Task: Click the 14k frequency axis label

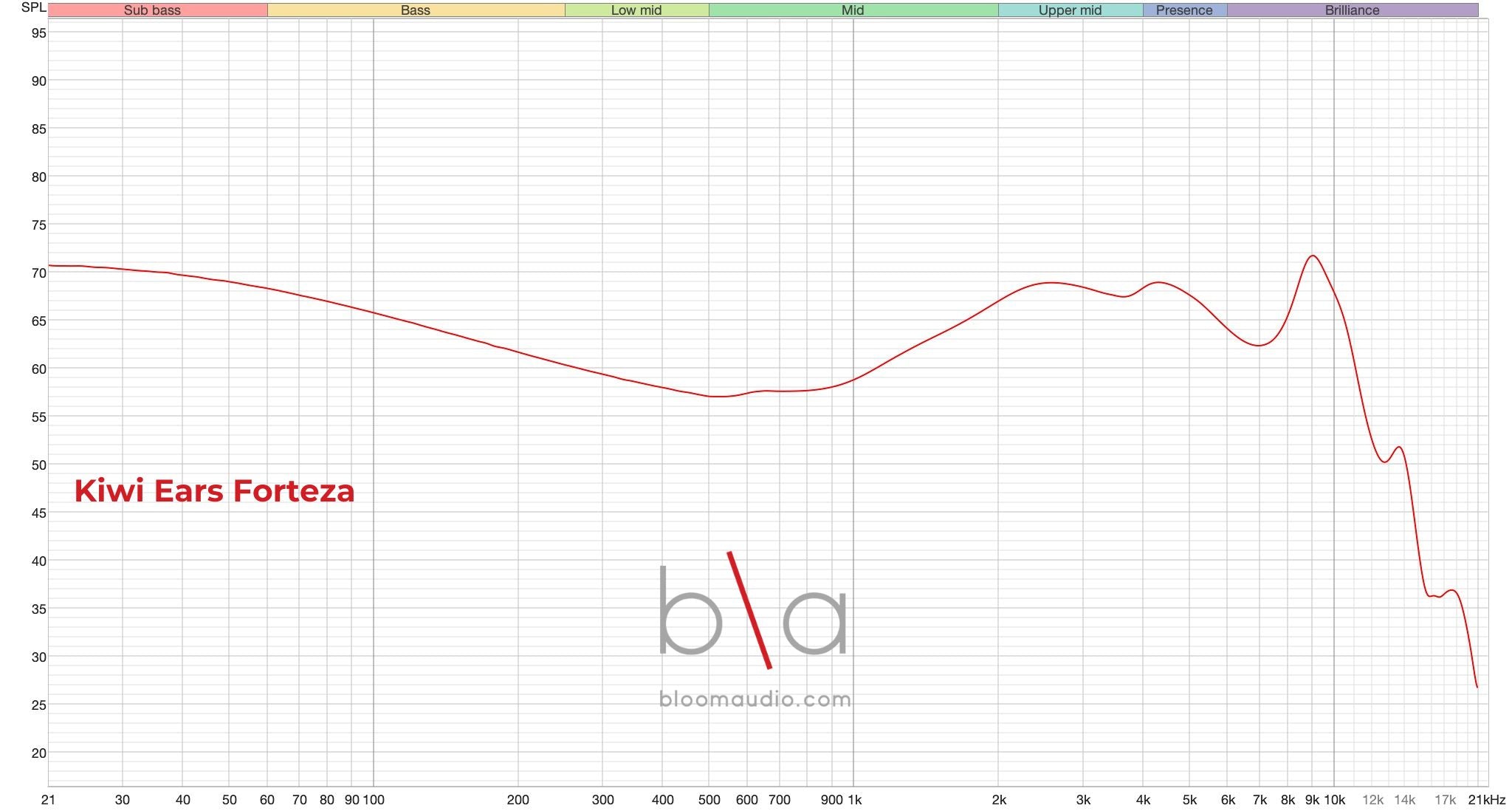Action: point(1404,800)
